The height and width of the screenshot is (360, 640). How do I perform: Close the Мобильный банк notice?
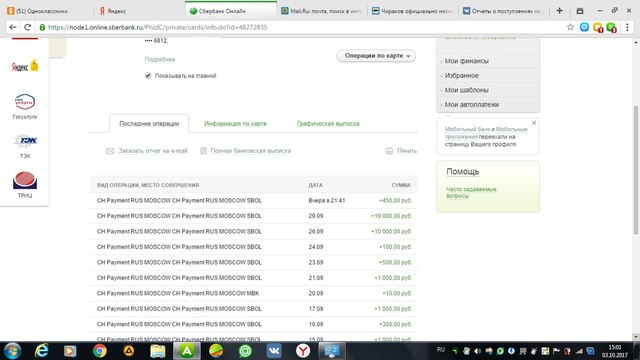click(x=534, y=123)
